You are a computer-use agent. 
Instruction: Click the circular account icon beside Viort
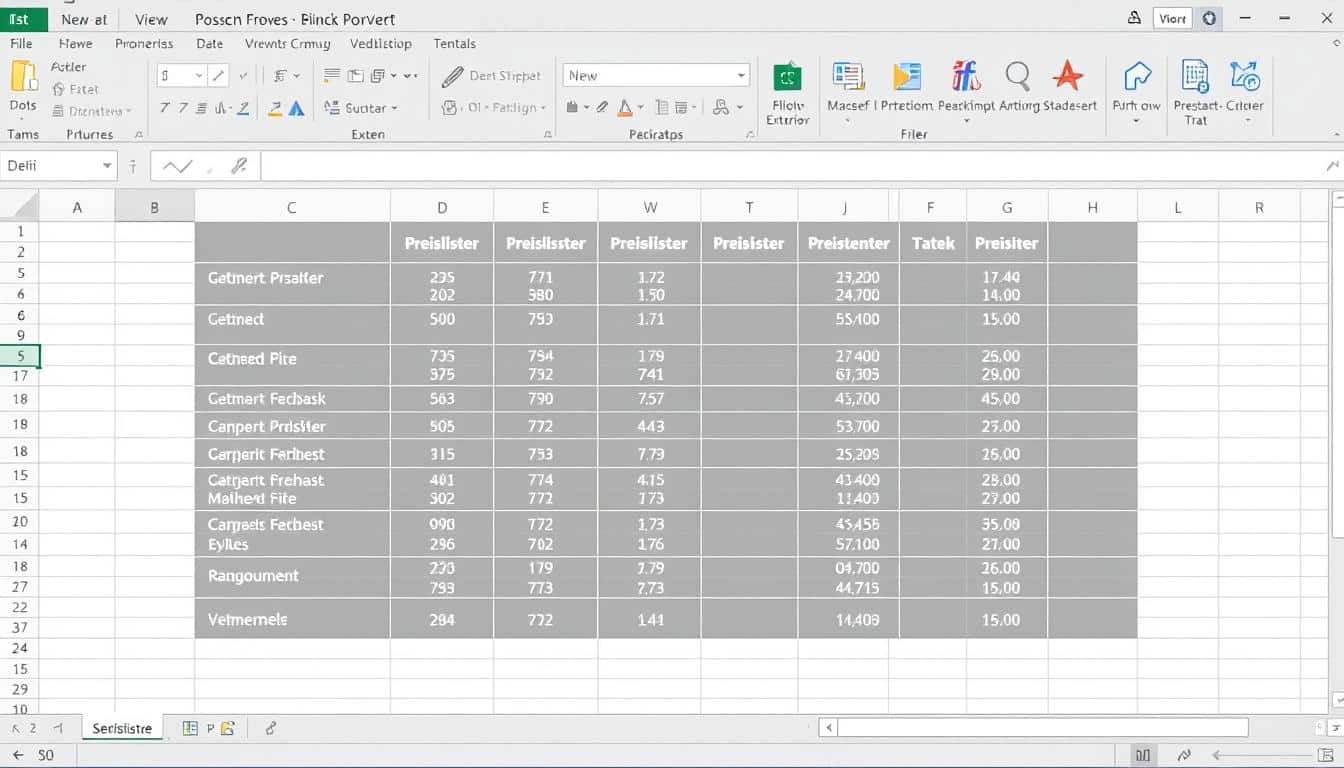(x=1210, y=18)
